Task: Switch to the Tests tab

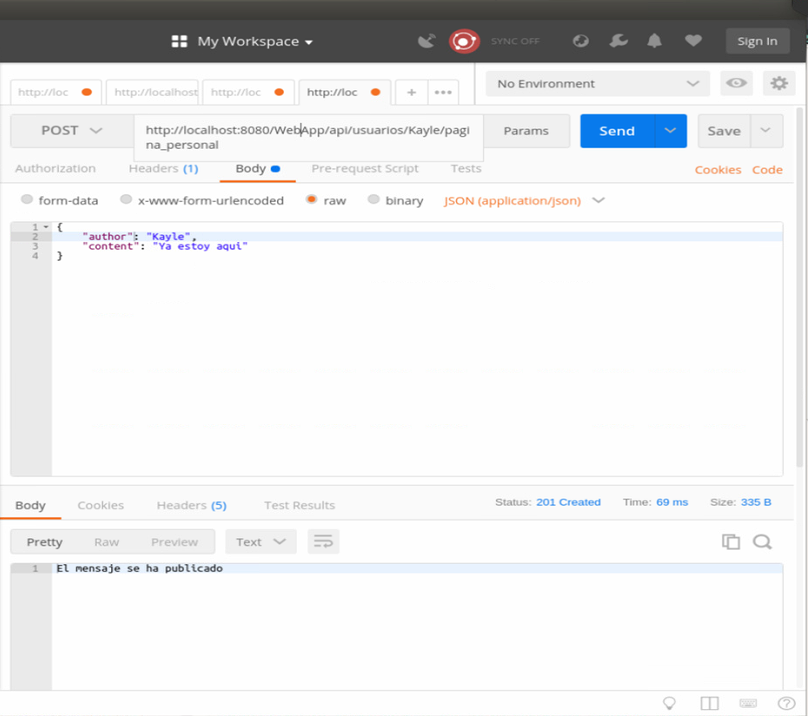Action: point(466,169)
